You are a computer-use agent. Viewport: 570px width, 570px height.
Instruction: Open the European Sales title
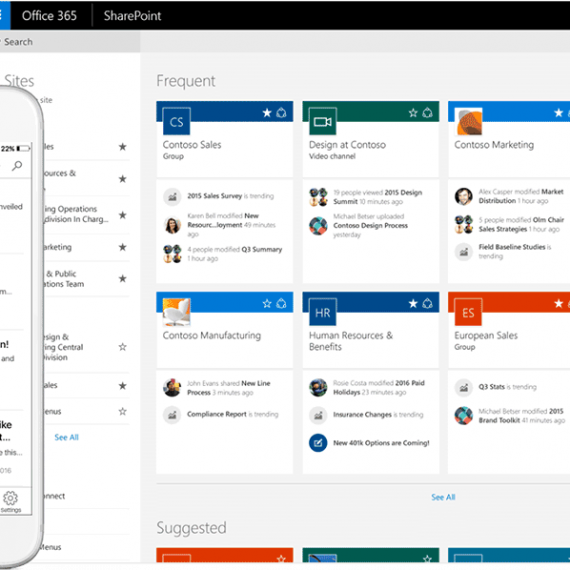(486, 335)
